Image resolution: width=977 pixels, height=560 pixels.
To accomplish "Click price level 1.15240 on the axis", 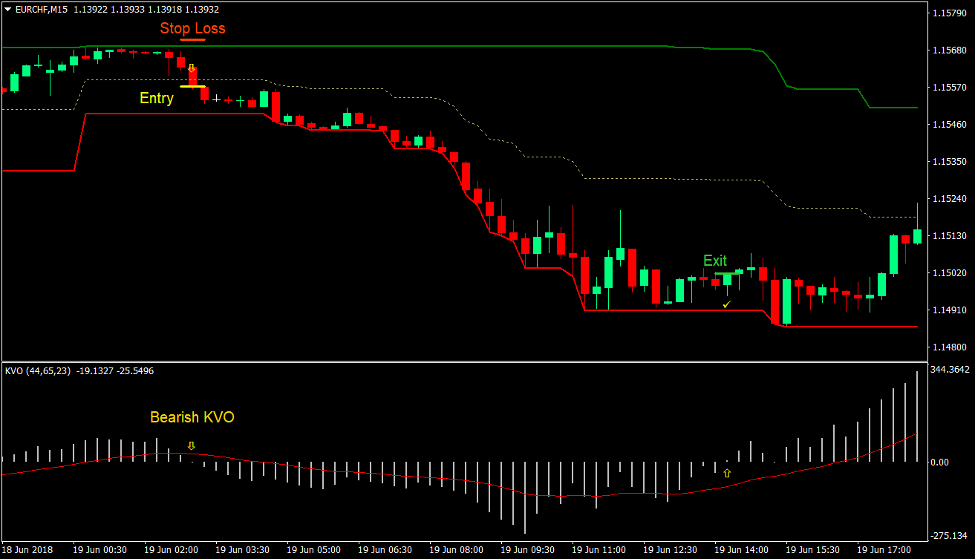I will tap(950, 199).
